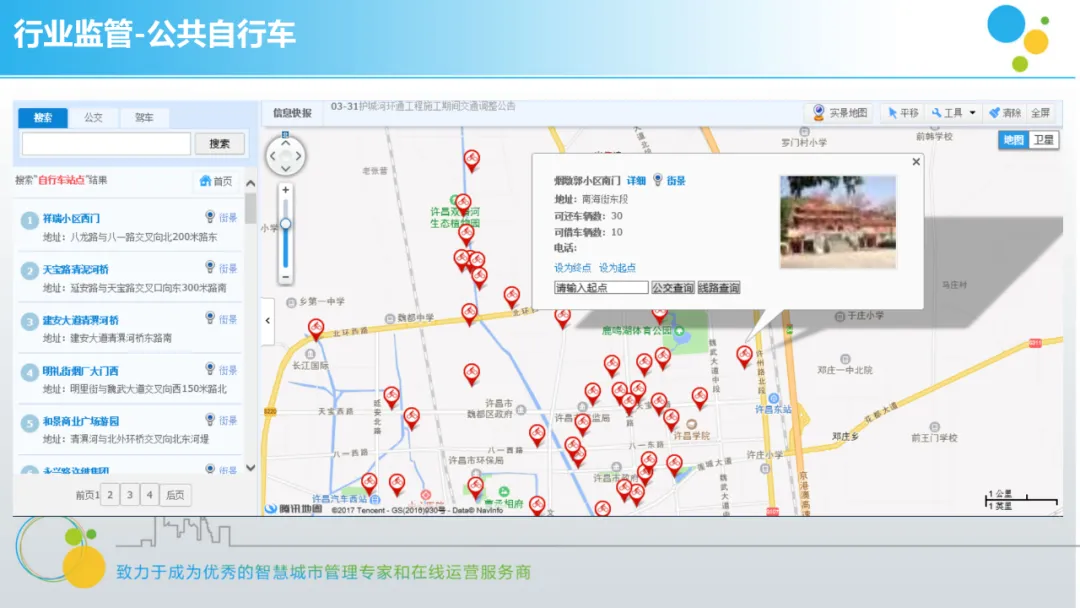Image resolution: width=1080 pixels, height=608 pixels.
Task: Open the 和景商业广场游园 result
Action: tap(81, 421)
